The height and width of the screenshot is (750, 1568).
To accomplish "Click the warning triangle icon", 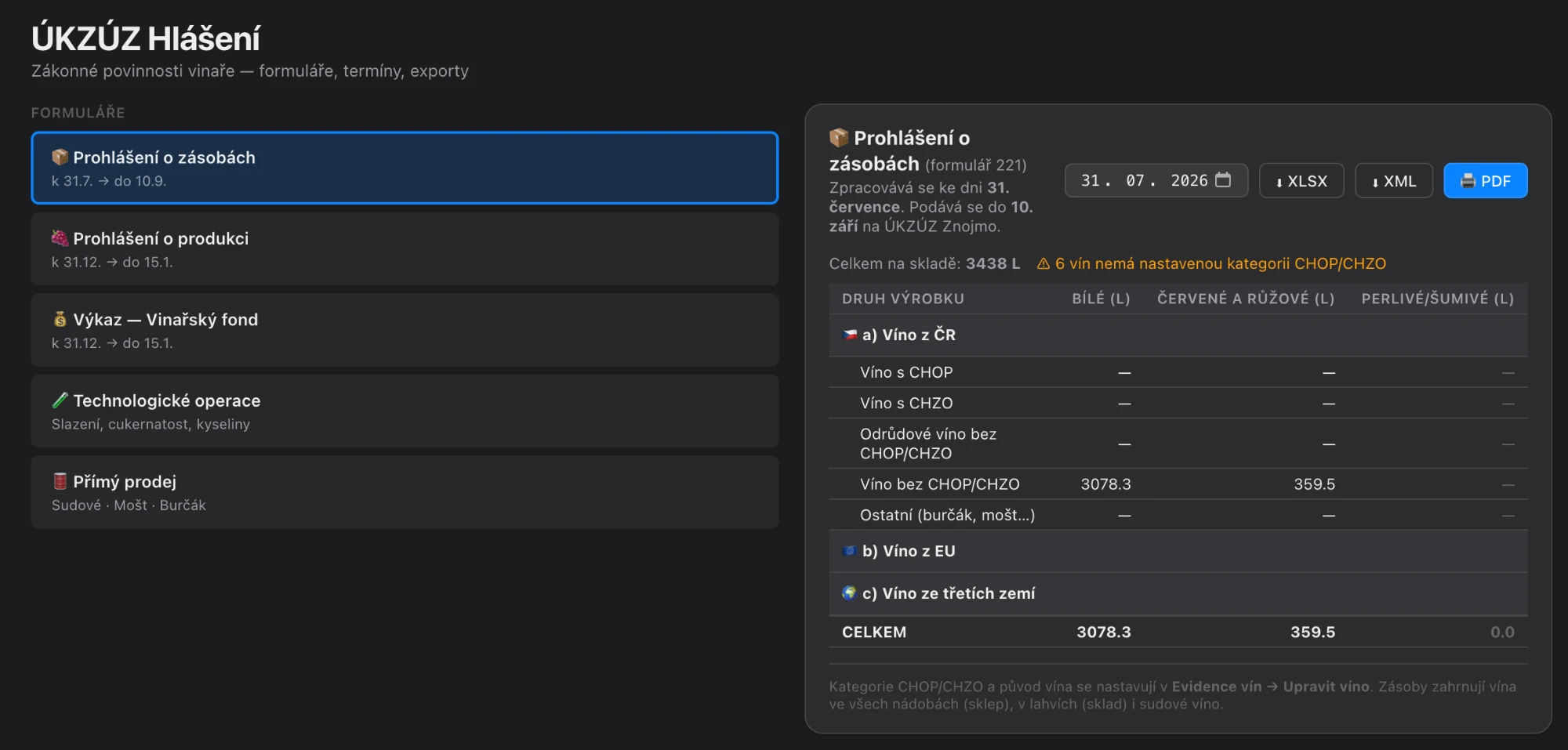I will [x=1044, y=264].
